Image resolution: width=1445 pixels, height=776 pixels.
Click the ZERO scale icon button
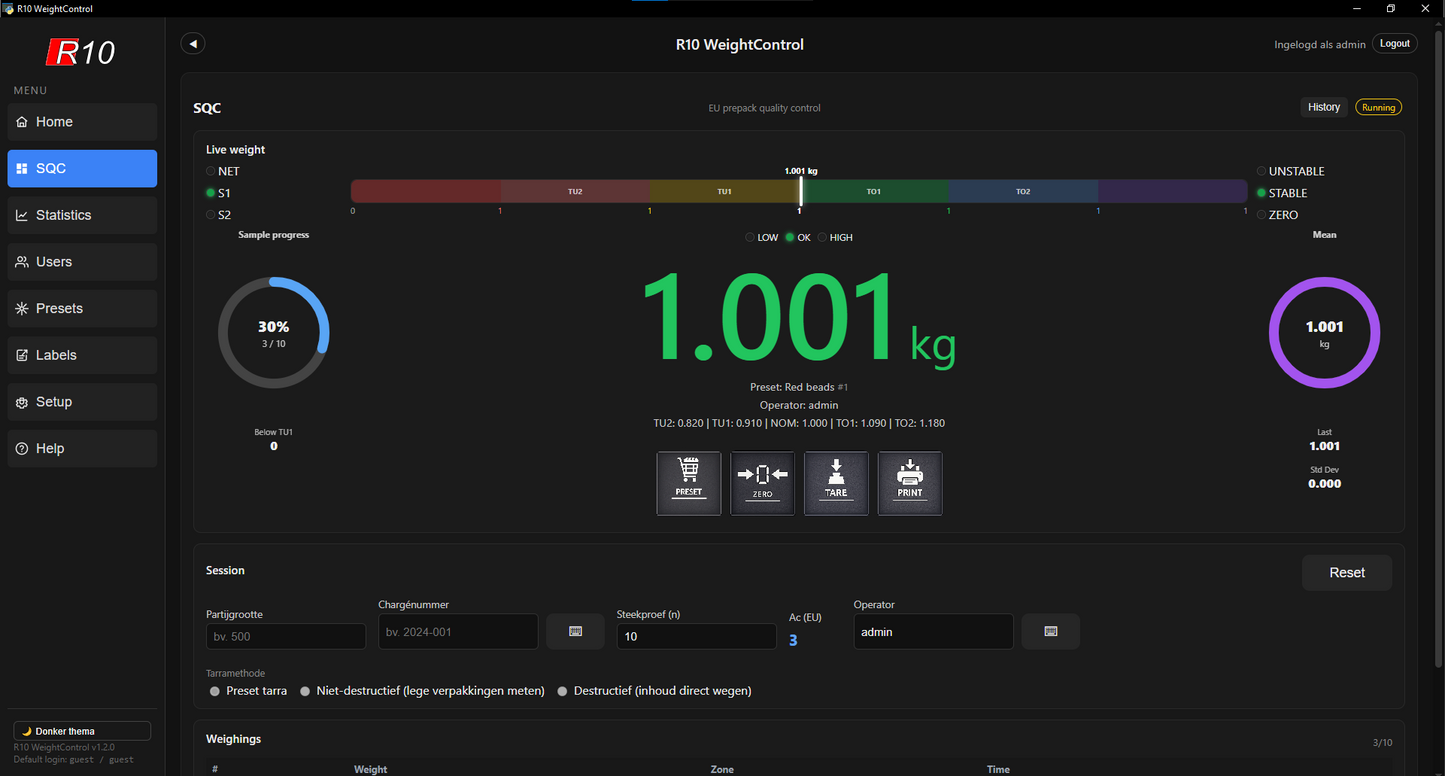pos(762,483)
